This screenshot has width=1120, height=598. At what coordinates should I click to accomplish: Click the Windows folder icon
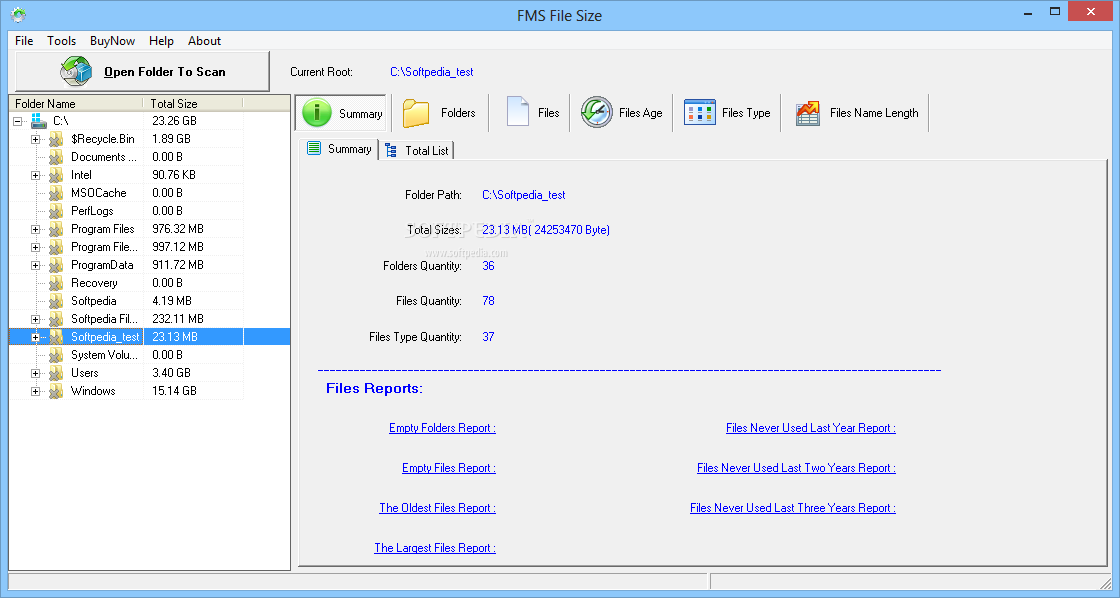(x=56, y=391)
